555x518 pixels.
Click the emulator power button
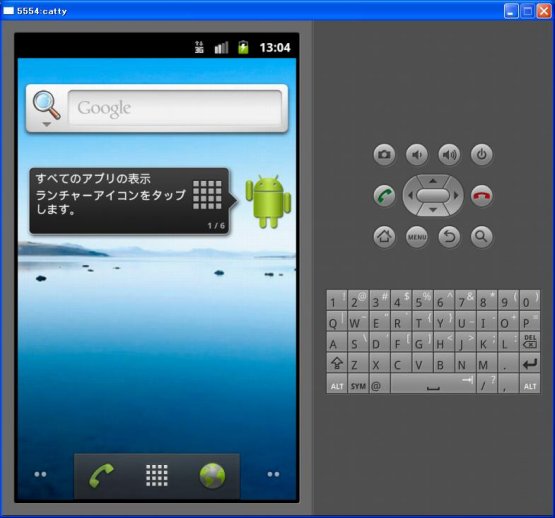(481, 155)
